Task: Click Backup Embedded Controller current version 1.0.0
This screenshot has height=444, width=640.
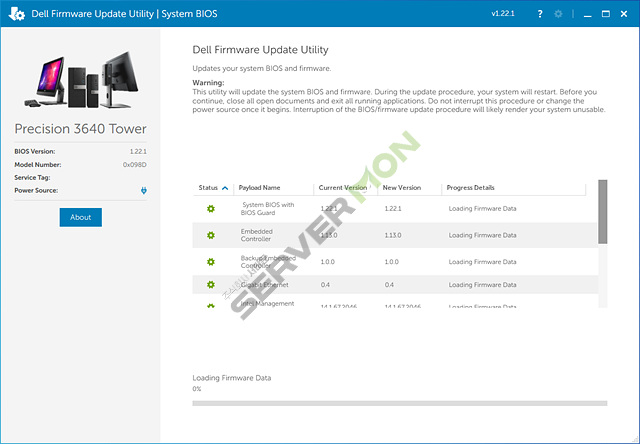Action: pyautogui.click(x=328, y=262)
